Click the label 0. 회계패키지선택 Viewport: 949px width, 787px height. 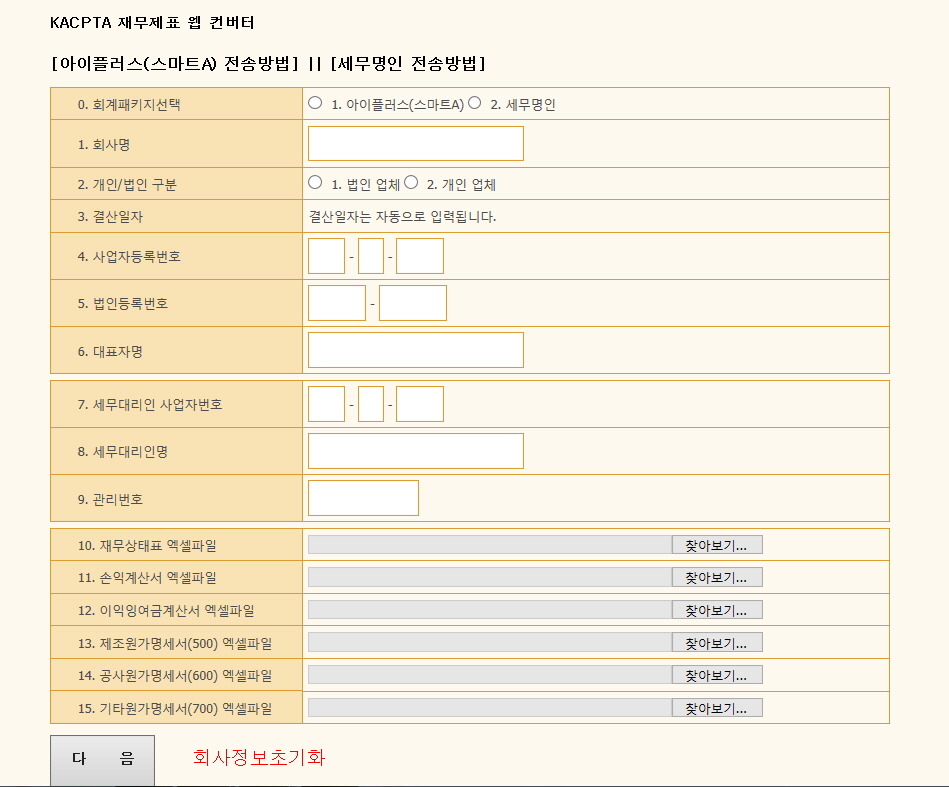(x=129, y=104)
